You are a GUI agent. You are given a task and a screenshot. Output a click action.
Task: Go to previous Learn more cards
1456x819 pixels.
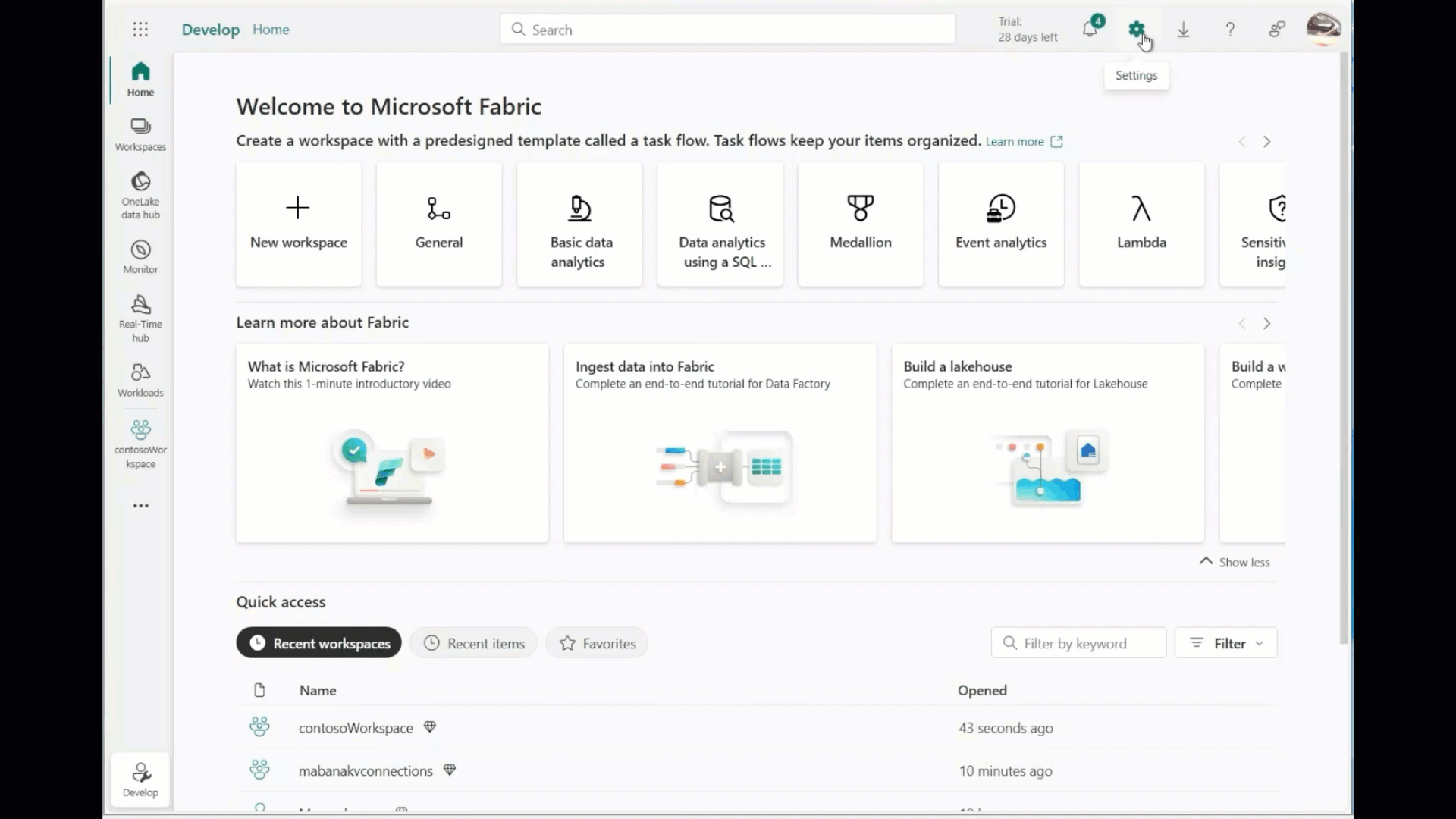click(x=1242, y=324)
